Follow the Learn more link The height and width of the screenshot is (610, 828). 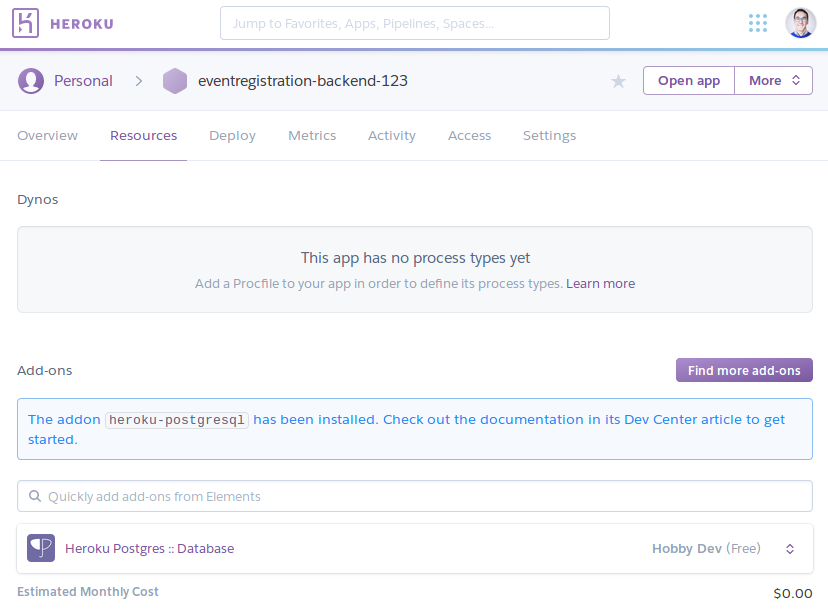(600, 284)
